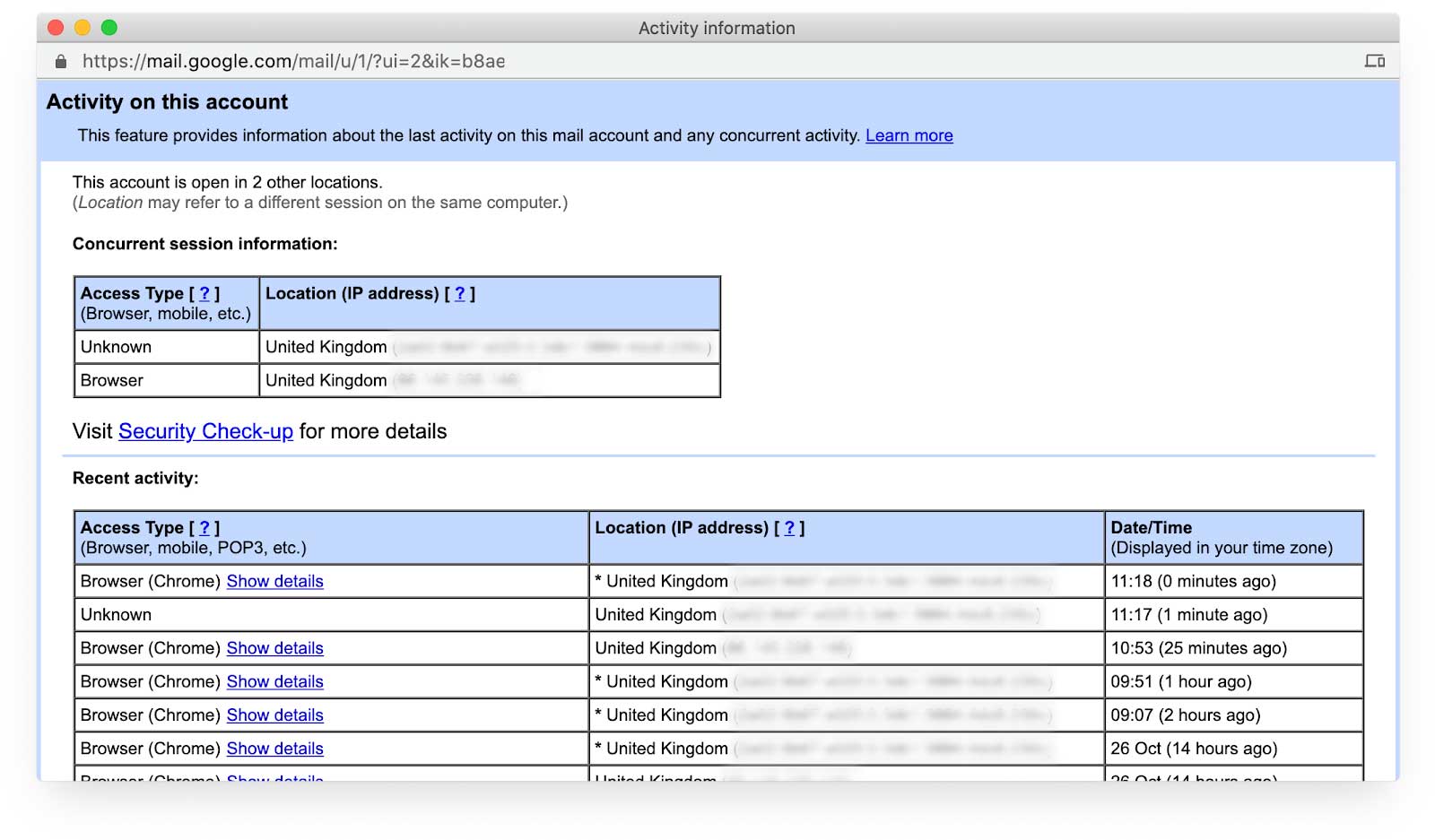This screenshot has height=840, width=1435.
Task: Show details for the 11:18 Chrome session
Action: click(x=274, y=581)
